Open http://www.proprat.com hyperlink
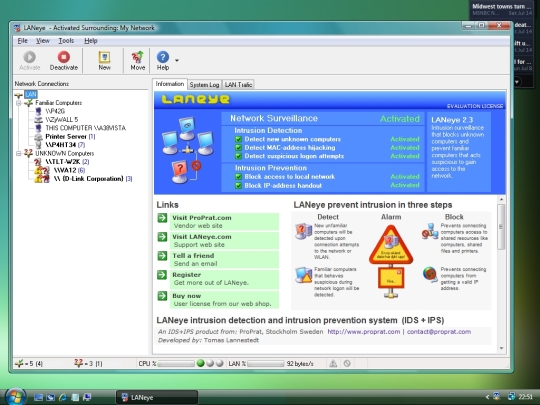This screenshot has height=405, width=540. point(364,331)
